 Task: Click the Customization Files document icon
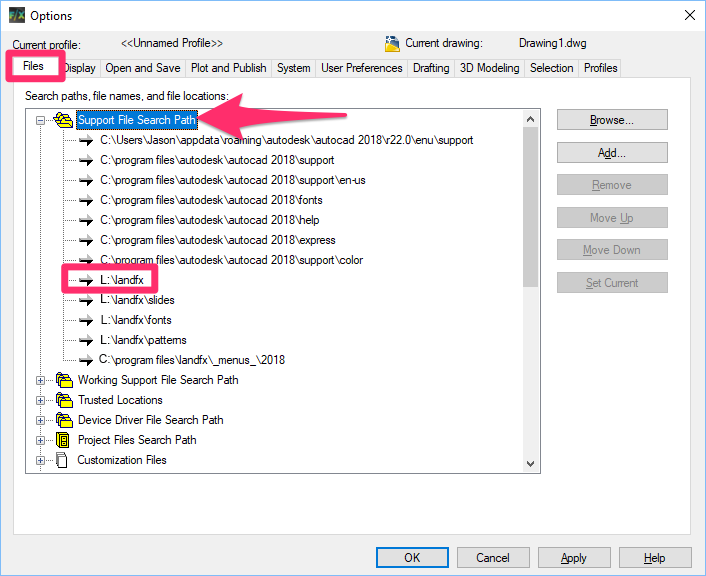tap(62, 460)
